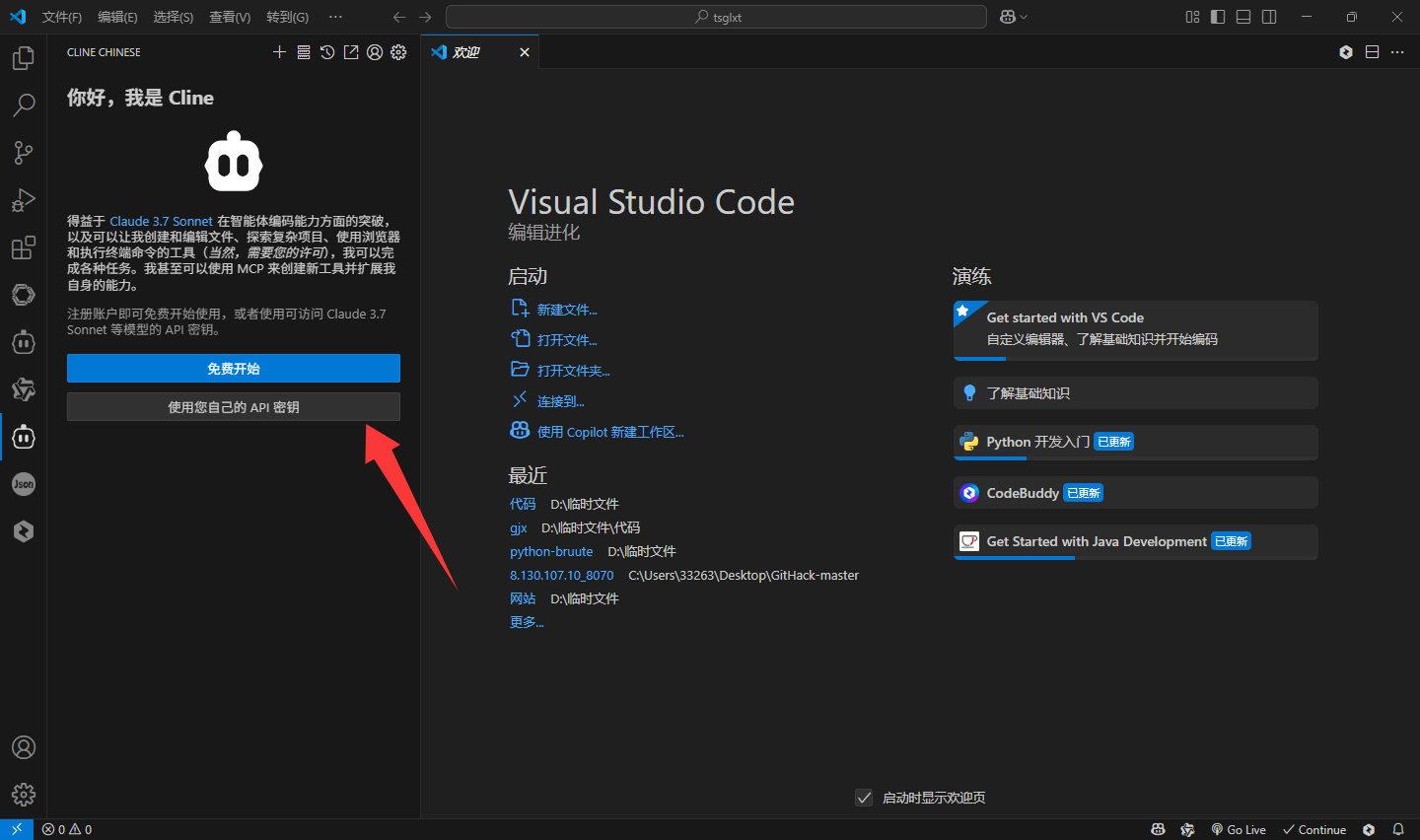The width and height of the screenshot is (1420, 840).
Task: Open the 文件(F) menu
Action: [x=62, y=17]
